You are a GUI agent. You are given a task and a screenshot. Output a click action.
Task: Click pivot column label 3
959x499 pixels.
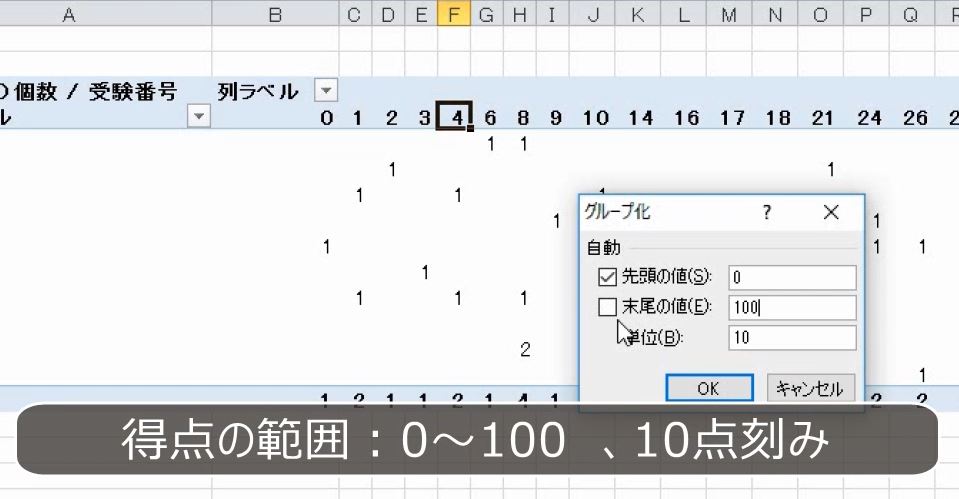click(425, 117)
